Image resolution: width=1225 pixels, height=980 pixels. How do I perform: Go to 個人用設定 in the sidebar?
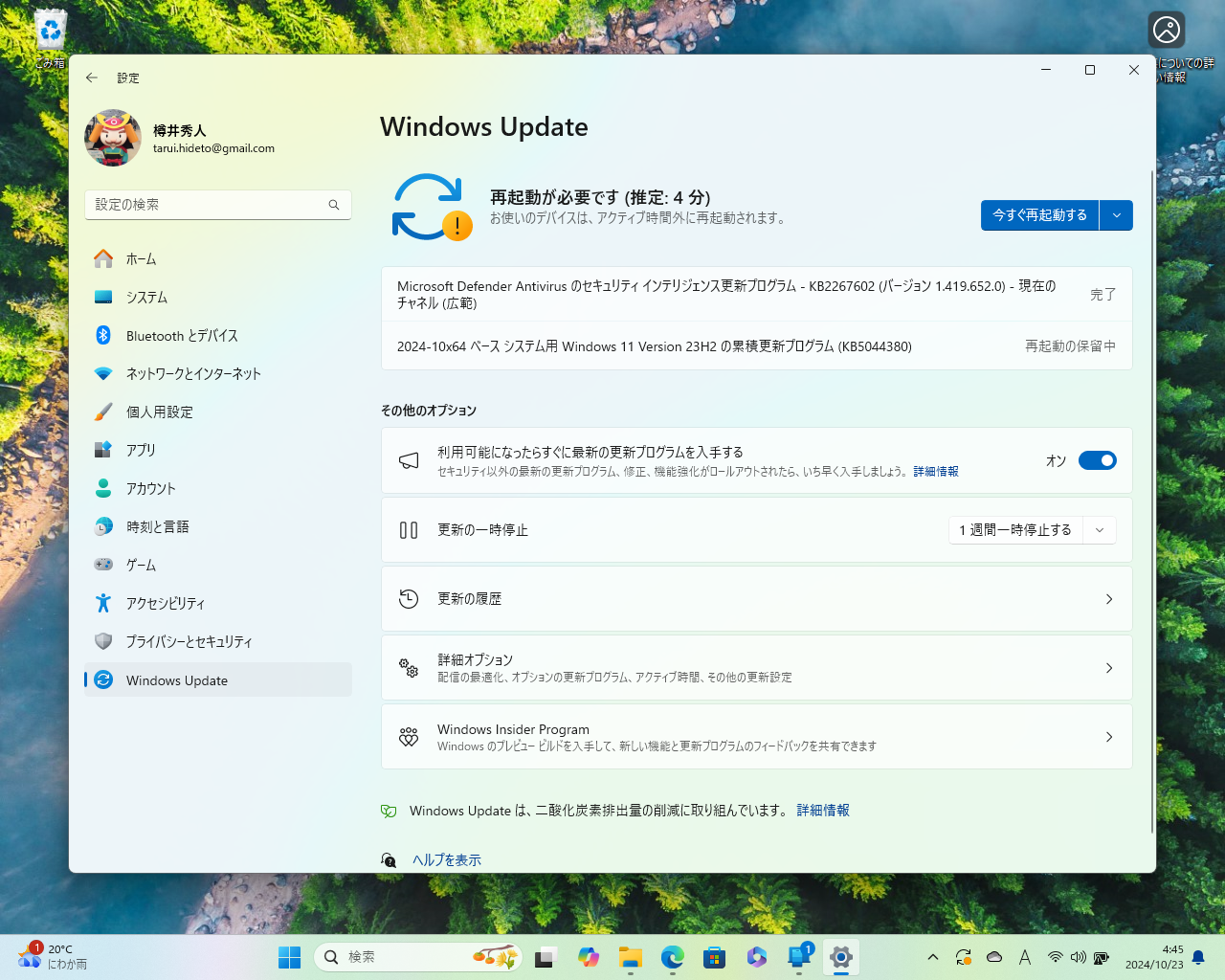218,412
